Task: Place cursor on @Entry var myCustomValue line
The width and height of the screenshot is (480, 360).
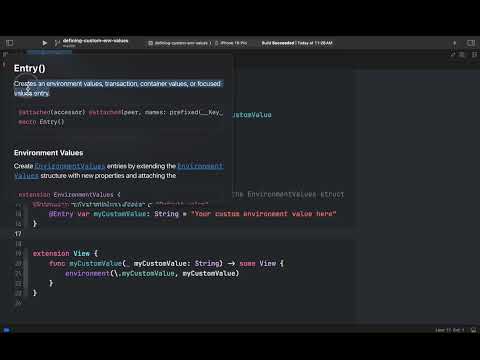Action: click(192, 214)
